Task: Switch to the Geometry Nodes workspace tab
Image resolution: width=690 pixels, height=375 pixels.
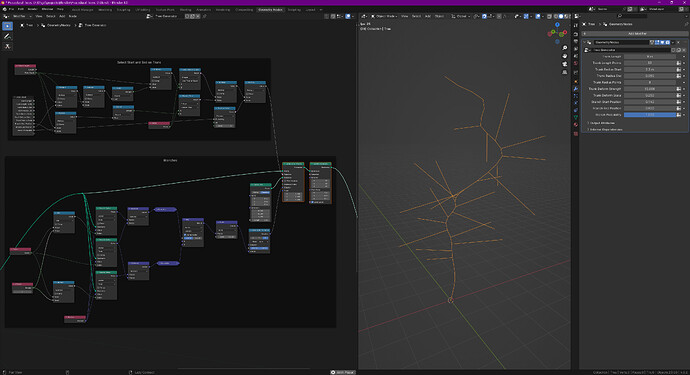Action: pos(270,10)
